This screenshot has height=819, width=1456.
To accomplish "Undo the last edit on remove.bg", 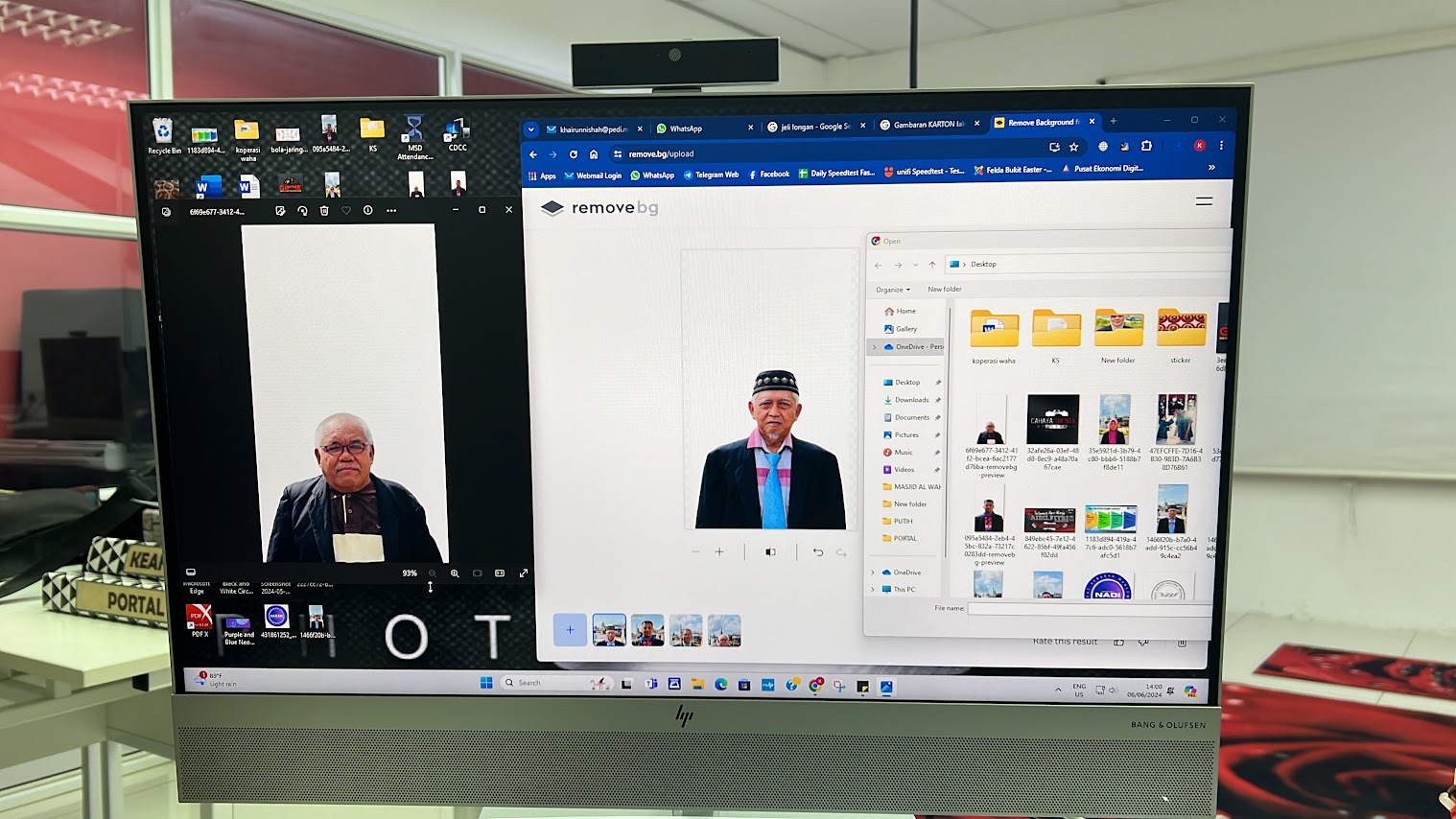I will pyautogui.click(x=818, y=552).
